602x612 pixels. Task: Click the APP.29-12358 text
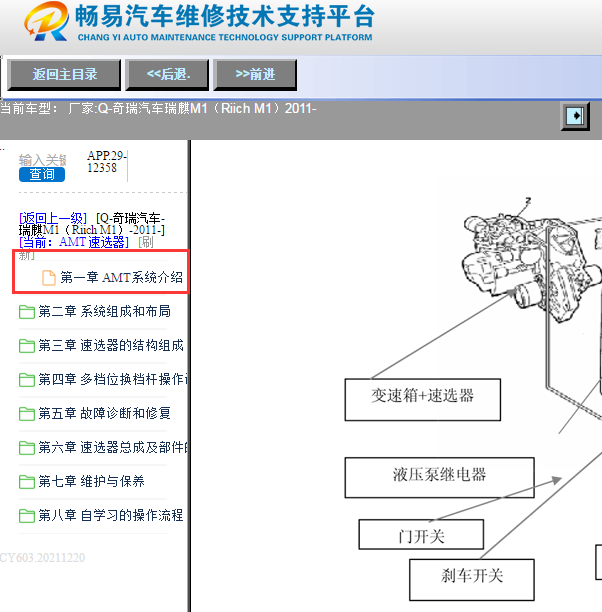coord(106,162)
